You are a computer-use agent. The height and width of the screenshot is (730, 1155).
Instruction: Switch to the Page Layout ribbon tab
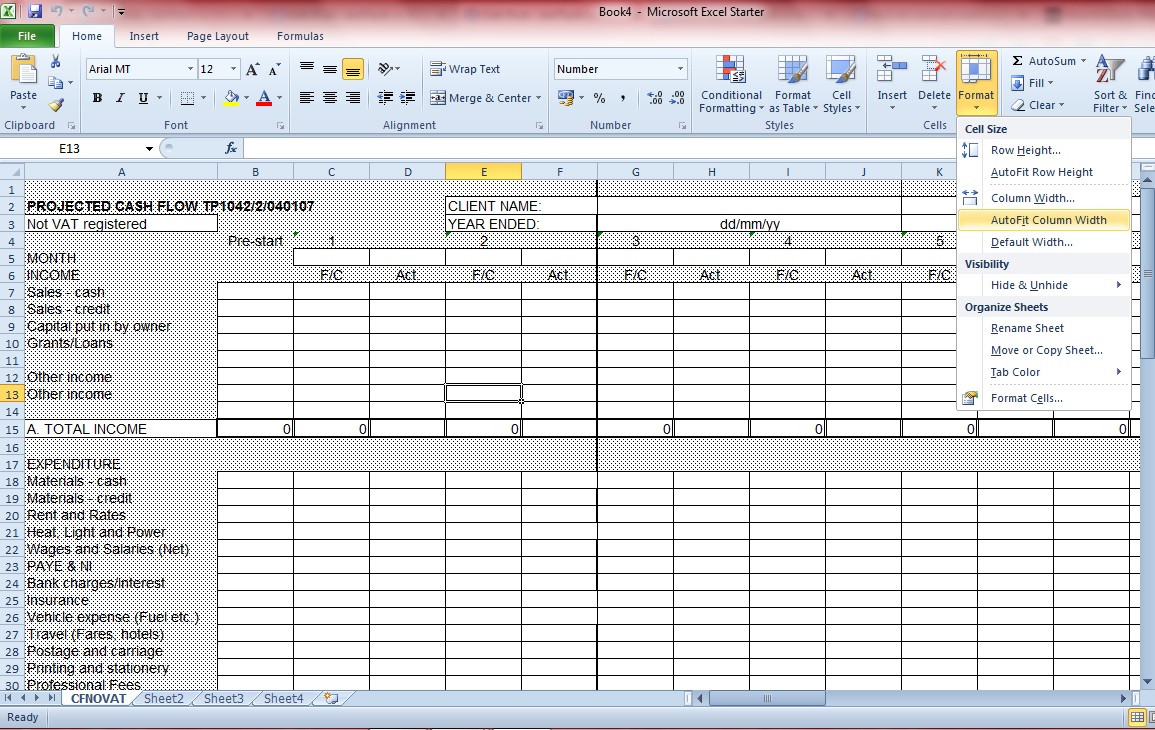[x=218, y=36]
